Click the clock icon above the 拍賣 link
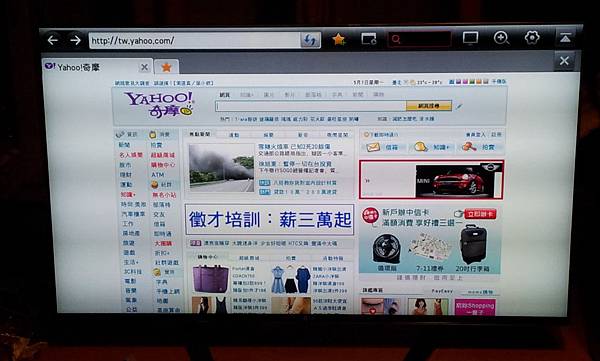Image resolution: width=600 pixels, height=361 pixels. [x=153, y=135]
